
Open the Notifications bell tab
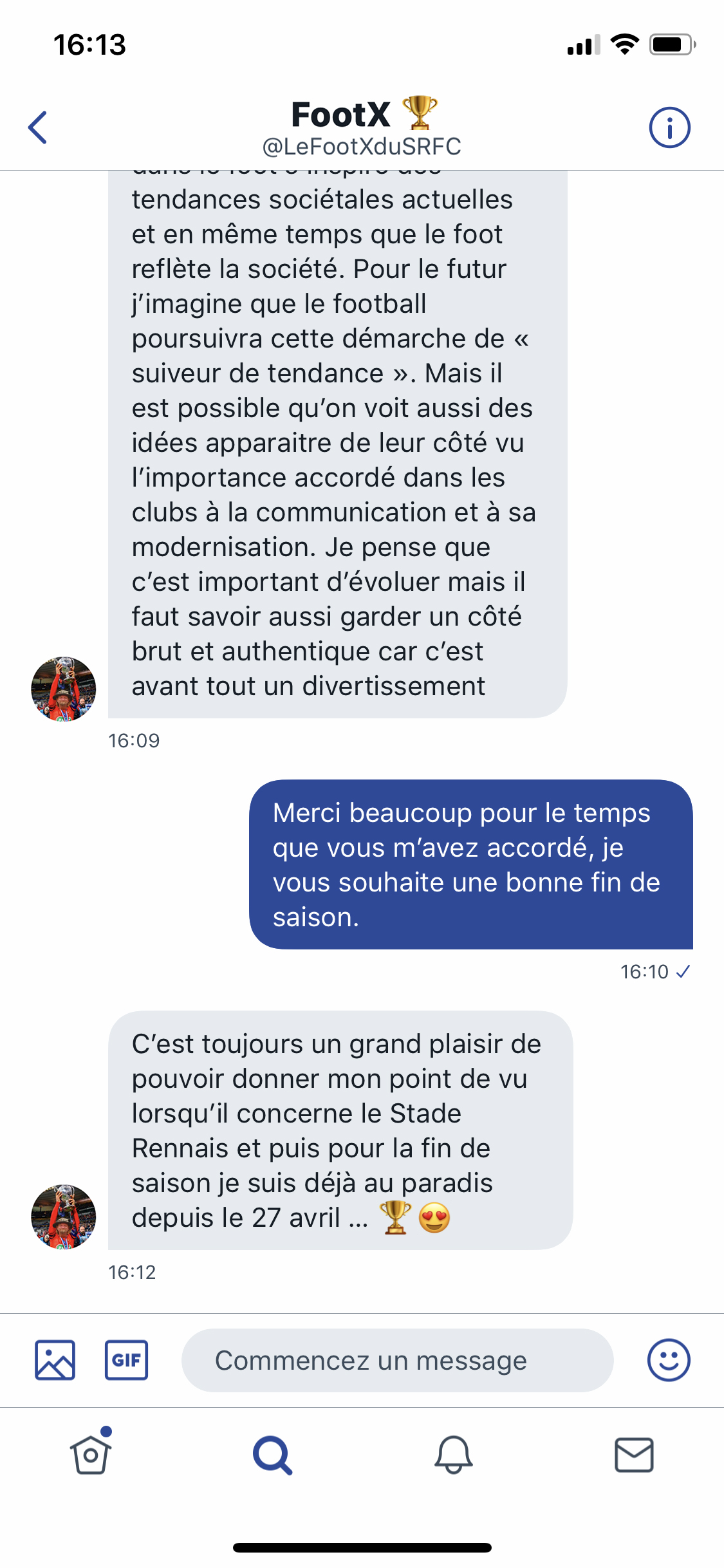point(454,1455)
